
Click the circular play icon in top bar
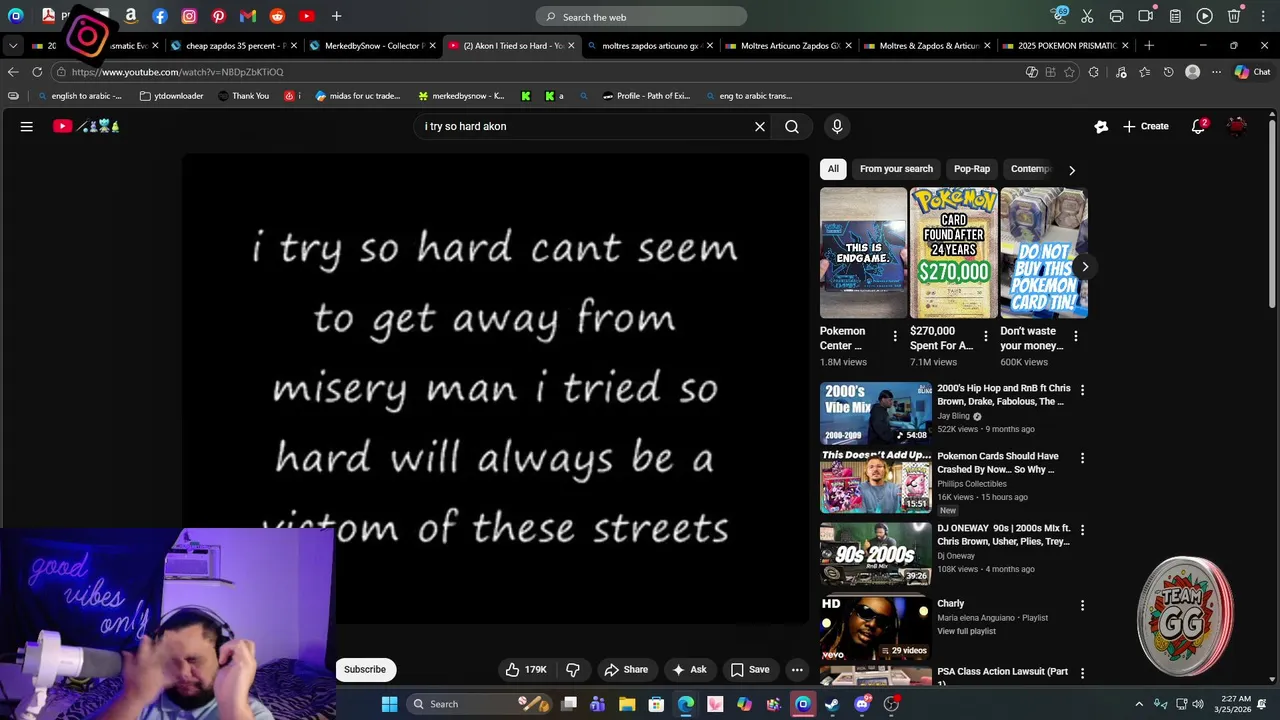(1205, 16)
